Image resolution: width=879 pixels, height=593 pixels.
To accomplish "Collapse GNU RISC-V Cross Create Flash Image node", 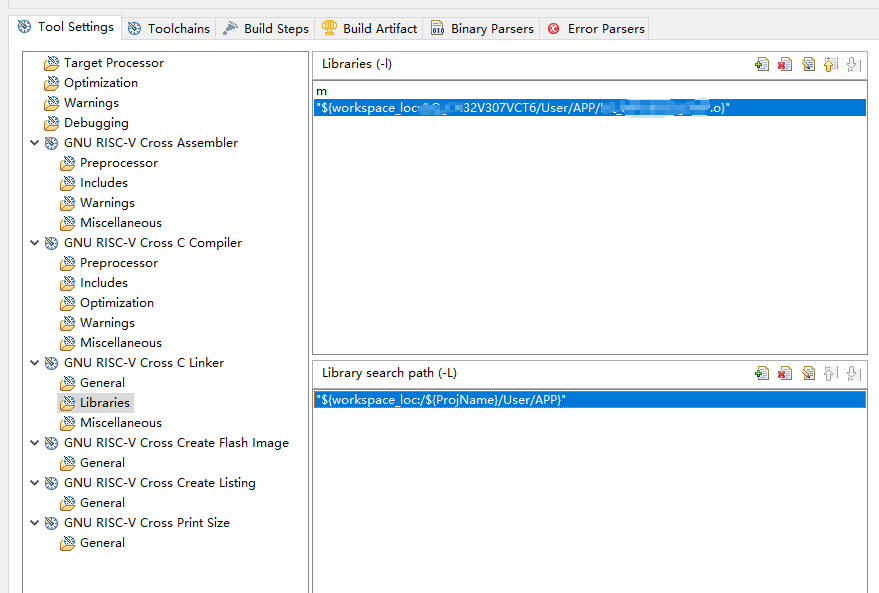I will [35, 443].
